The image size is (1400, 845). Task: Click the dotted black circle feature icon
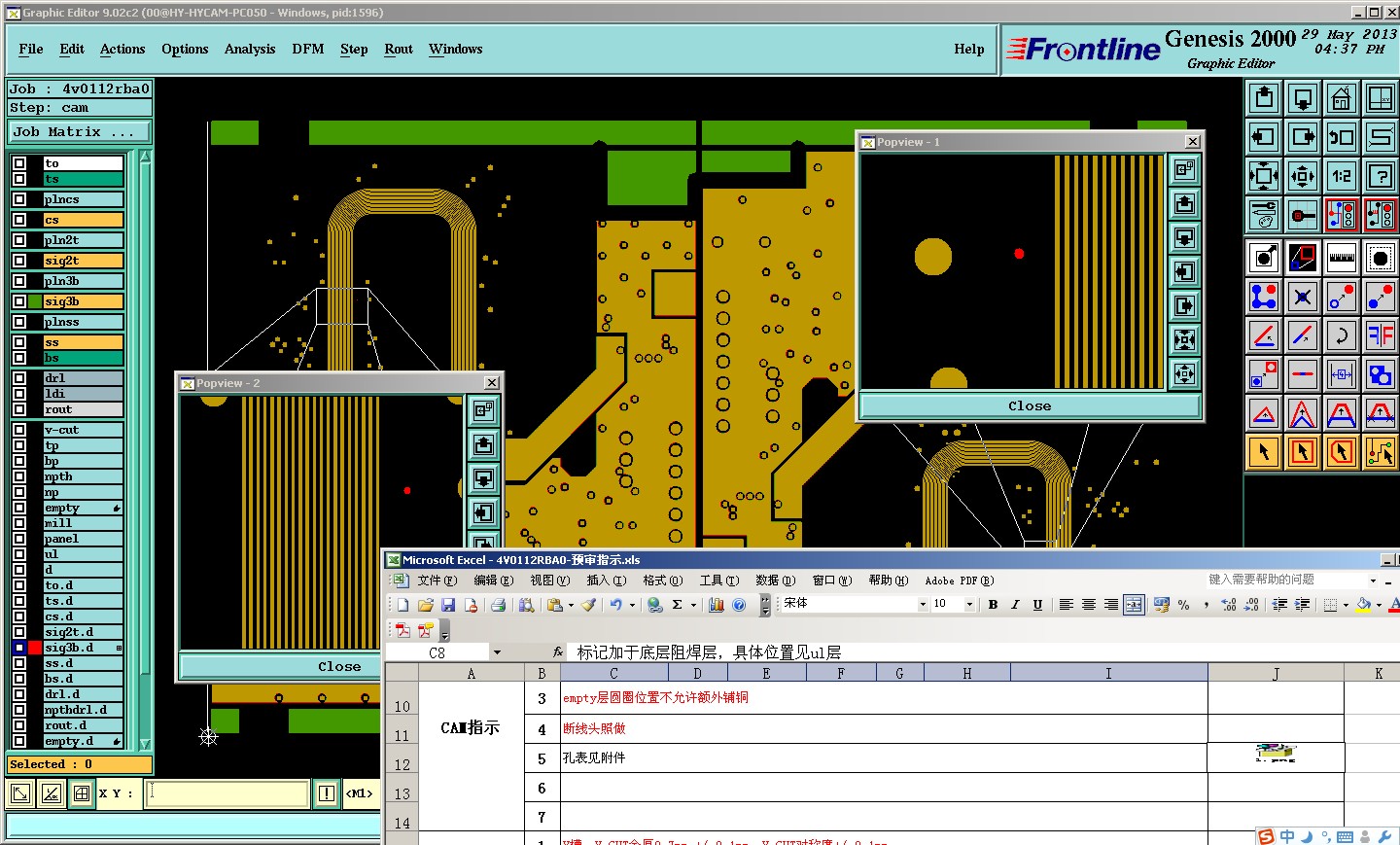pyautogui.click(x=1381, y=258)
